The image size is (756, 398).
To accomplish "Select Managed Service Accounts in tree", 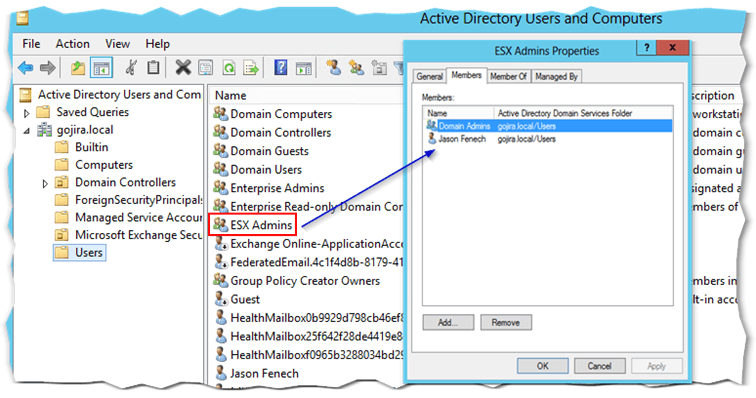I will (138, 218).
